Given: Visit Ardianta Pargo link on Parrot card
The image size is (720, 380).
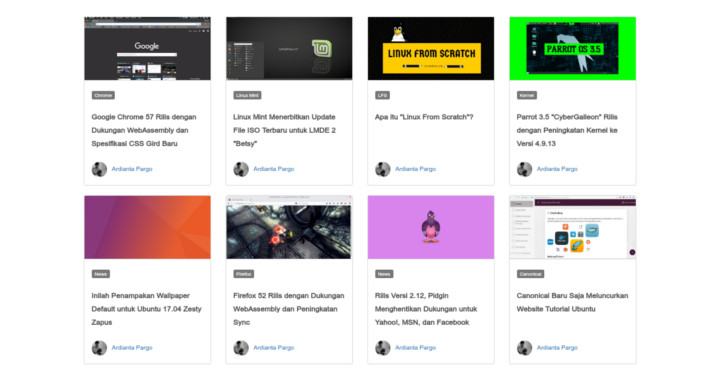Looking at the screenshot, I should tap(557, 169).
